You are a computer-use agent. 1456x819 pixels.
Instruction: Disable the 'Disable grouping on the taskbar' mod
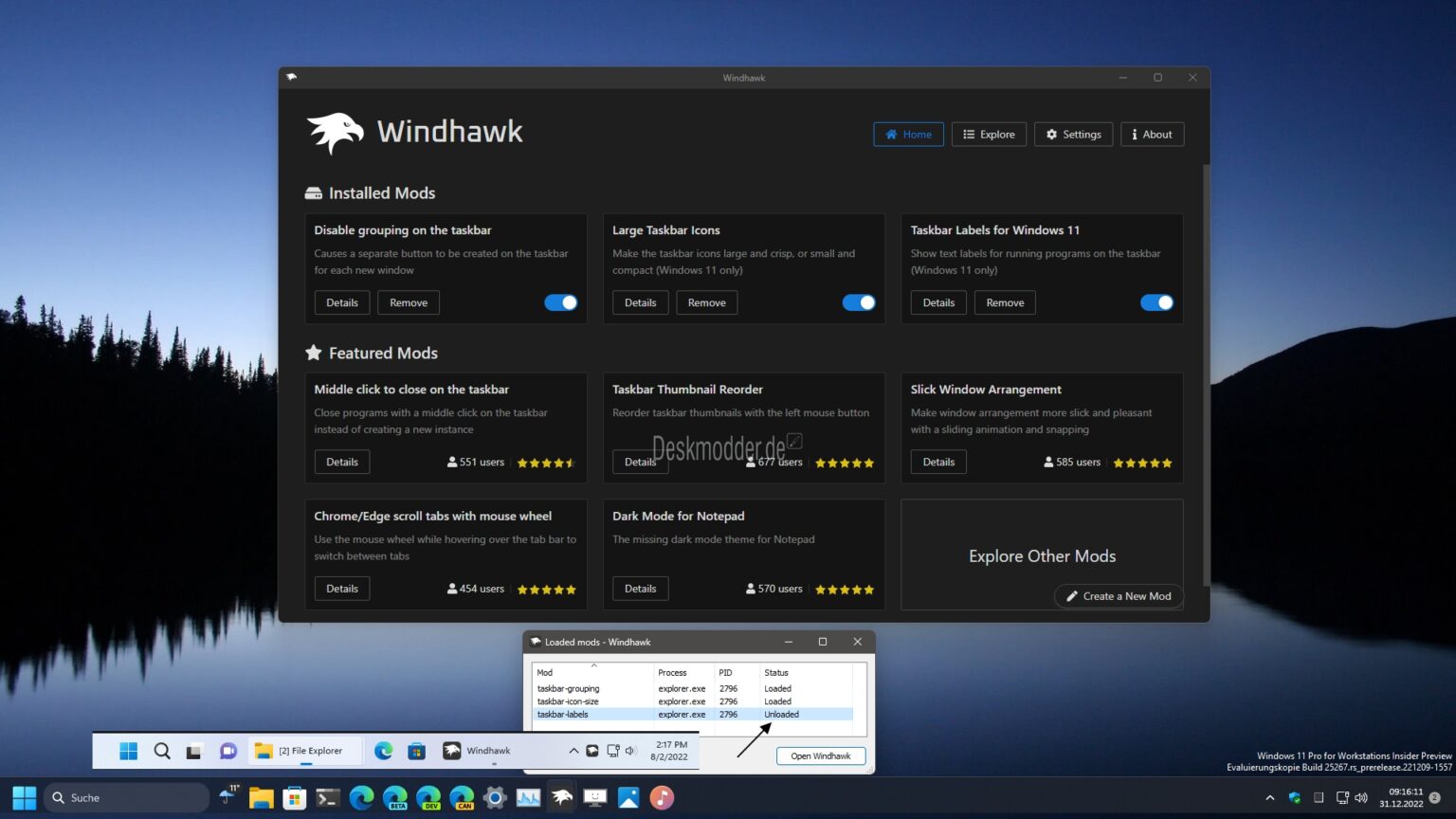[x=561, y=302]
